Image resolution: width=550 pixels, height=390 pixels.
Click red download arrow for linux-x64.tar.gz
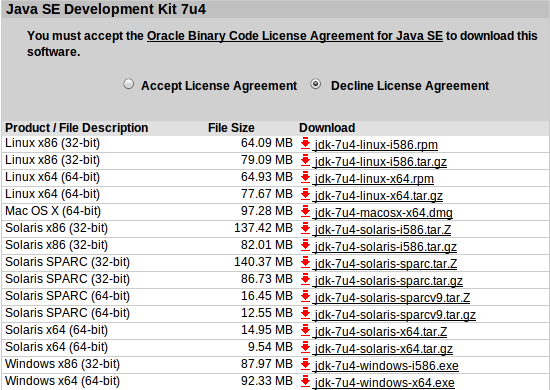306,194
